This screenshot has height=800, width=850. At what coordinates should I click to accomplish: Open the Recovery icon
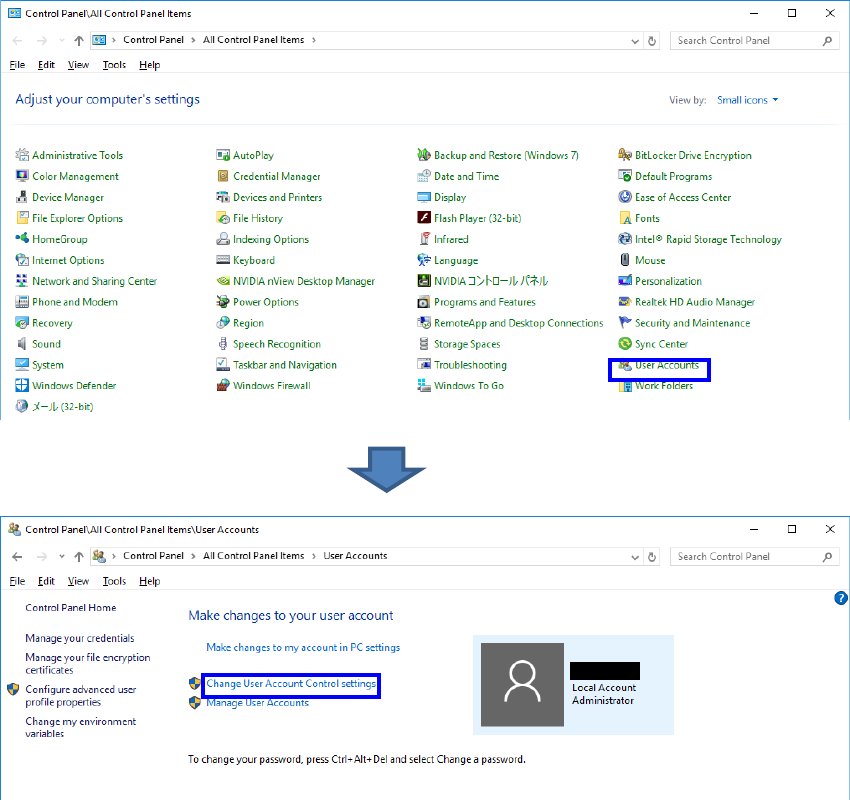point(22,323)
